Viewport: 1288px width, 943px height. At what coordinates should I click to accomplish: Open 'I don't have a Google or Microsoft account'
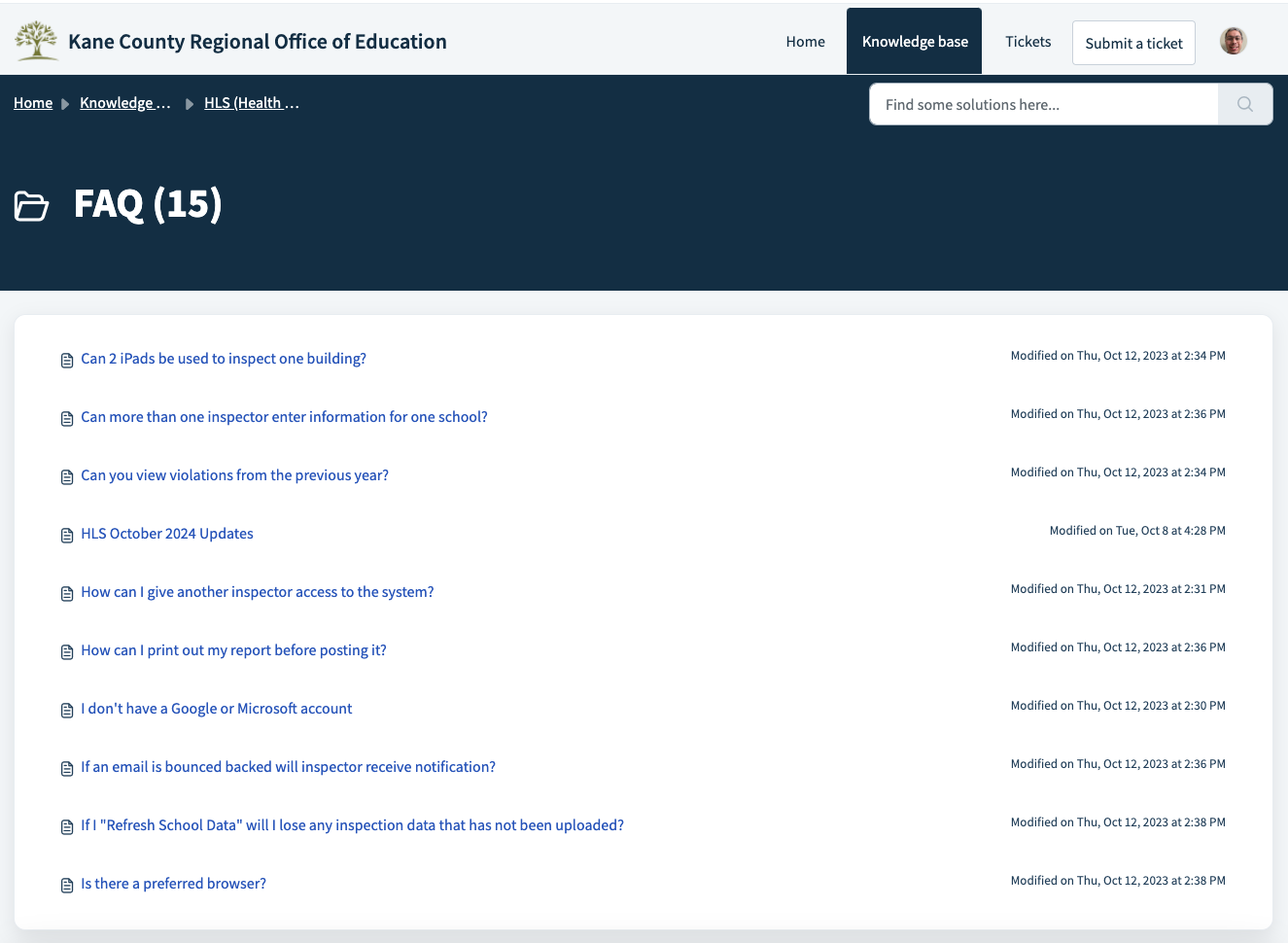pos(217,709)
